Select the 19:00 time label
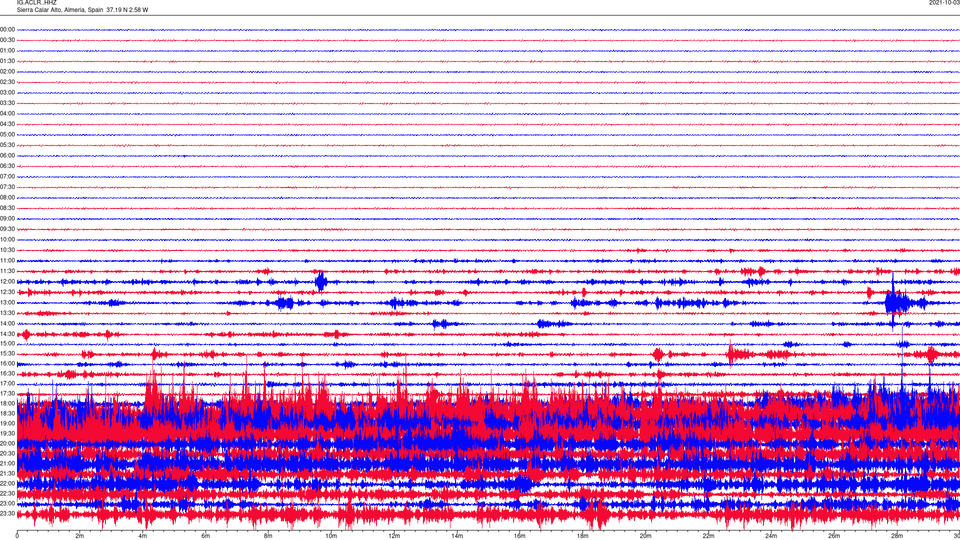 (7, 424)
